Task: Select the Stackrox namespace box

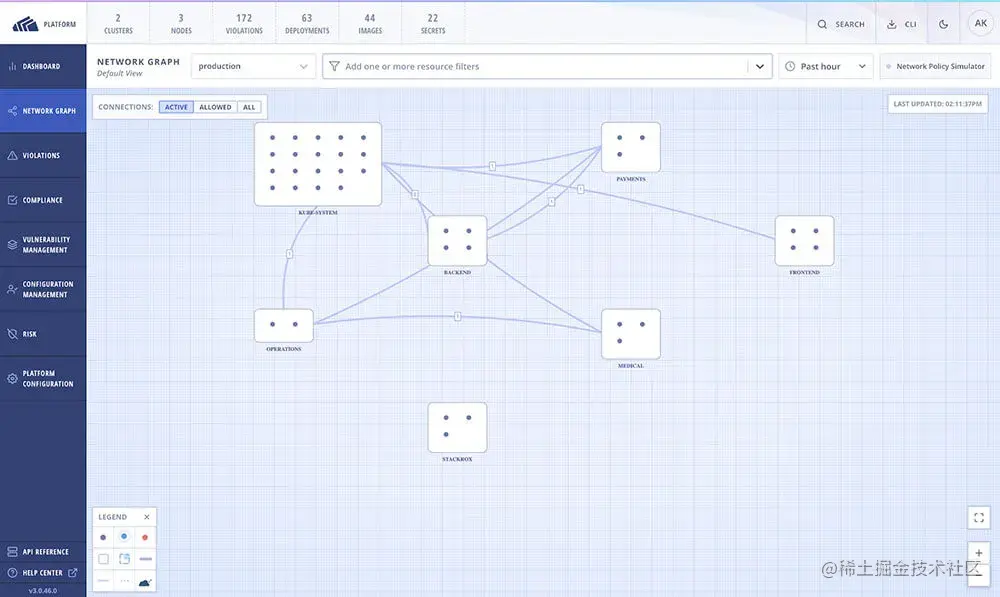Action: [x=457, y=427]
